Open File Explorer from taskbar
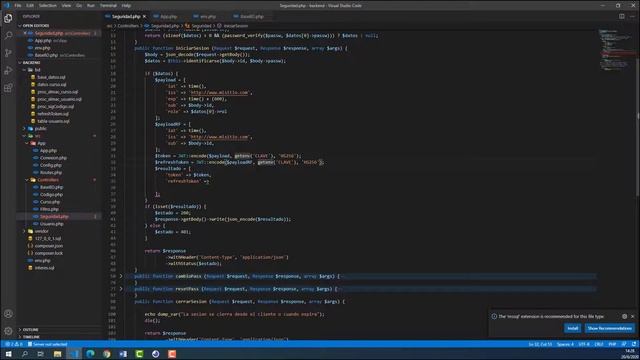640x360 pixels. (x=58, y=354)
